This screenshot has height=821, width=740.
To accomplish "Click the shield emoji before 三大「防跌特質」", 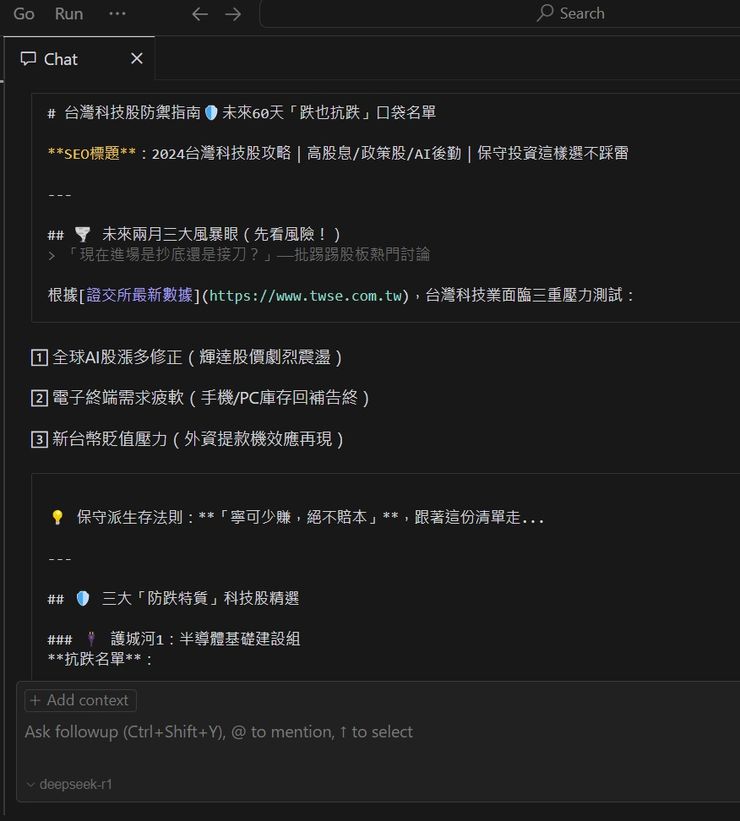I will (x=83, y=598).
